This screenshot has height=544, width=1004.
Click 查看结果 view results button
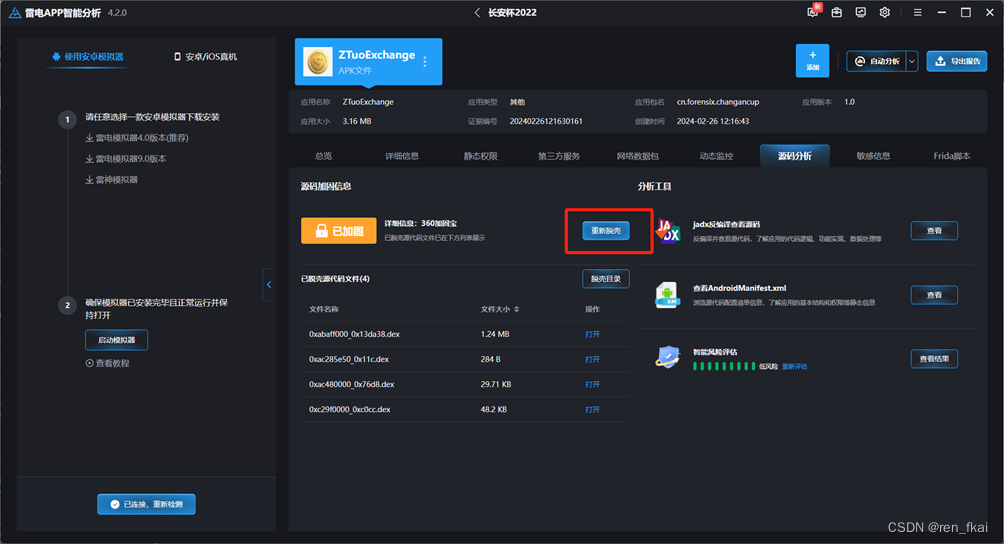934,358
